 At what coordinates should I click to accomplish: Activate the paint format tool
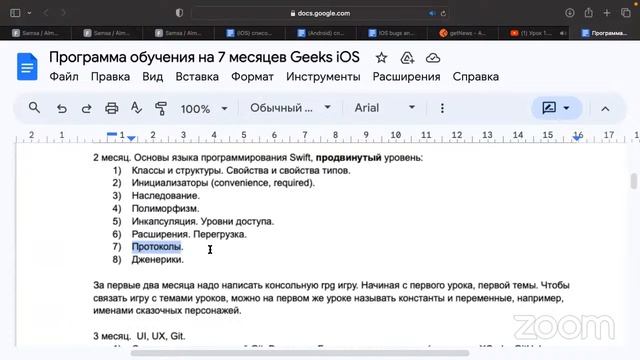click(x=161, y=109)
